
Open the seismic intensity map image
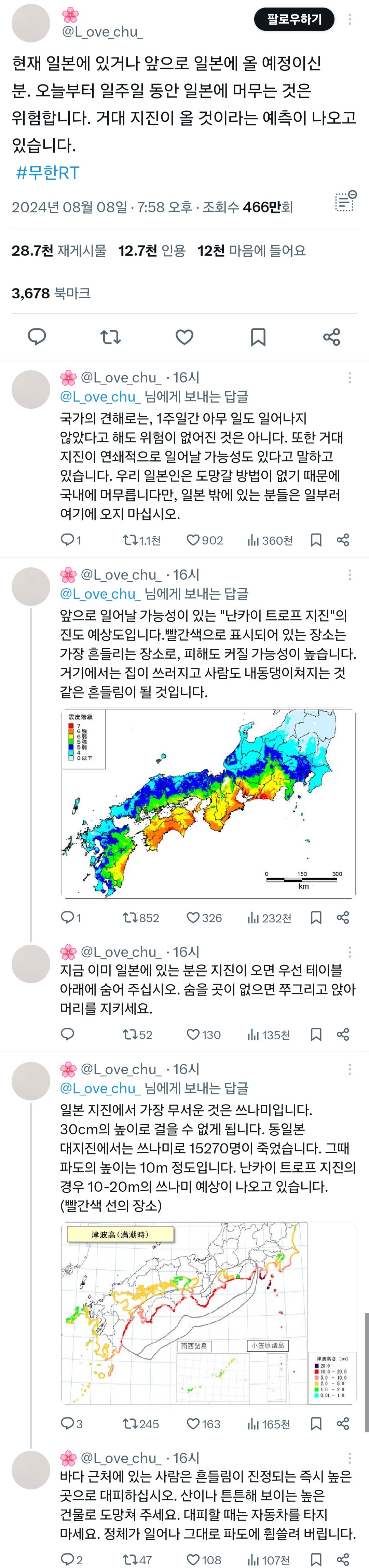coord(208,803)
